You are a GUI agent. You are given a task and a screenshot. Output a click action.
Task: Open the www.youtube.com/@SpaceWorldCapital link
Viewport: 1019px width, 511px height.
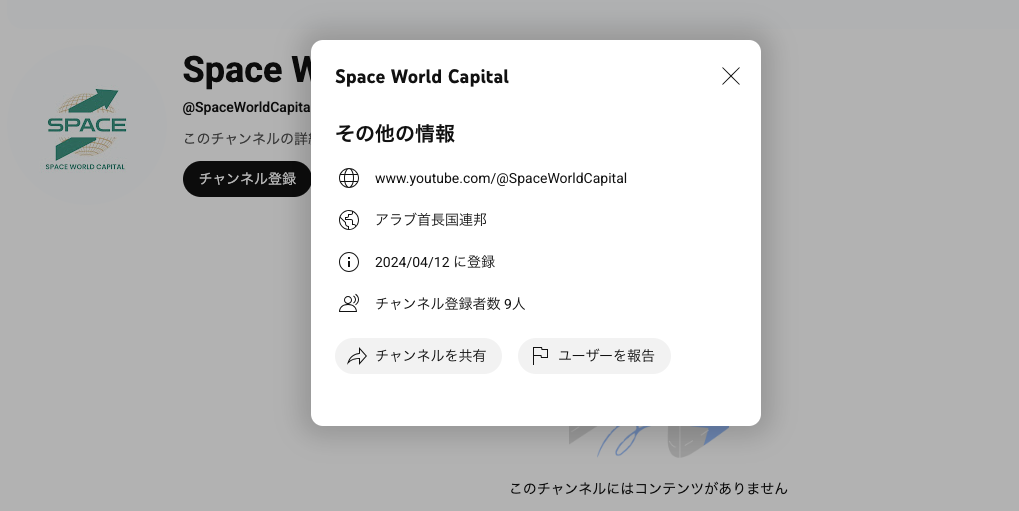[500, 178]
